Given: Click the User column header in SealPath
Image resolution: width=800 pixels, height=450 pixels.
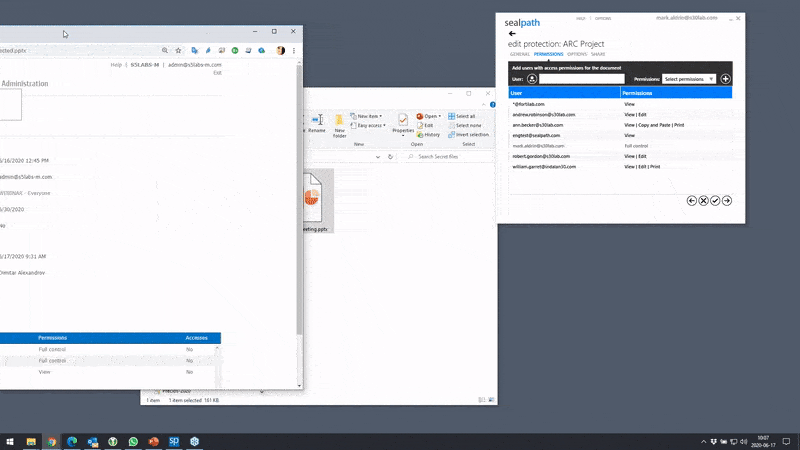Looking at the screenshot, I should pyautogui.click(x=564, y=93).
